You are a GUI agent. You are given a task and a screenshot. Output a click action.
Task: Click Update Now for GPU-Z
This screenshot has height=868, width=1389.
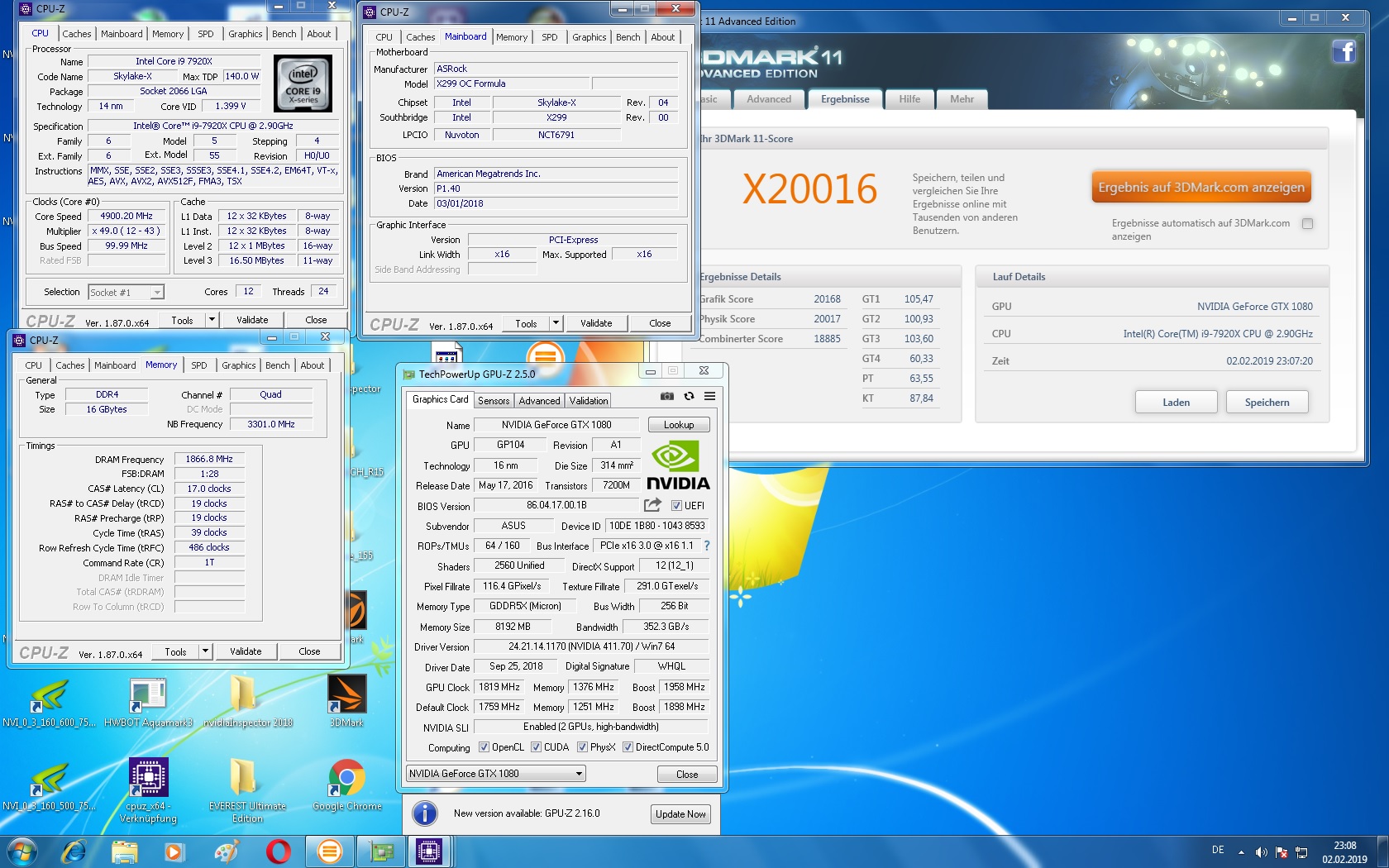pyautogui.click(x=680, y=814)
